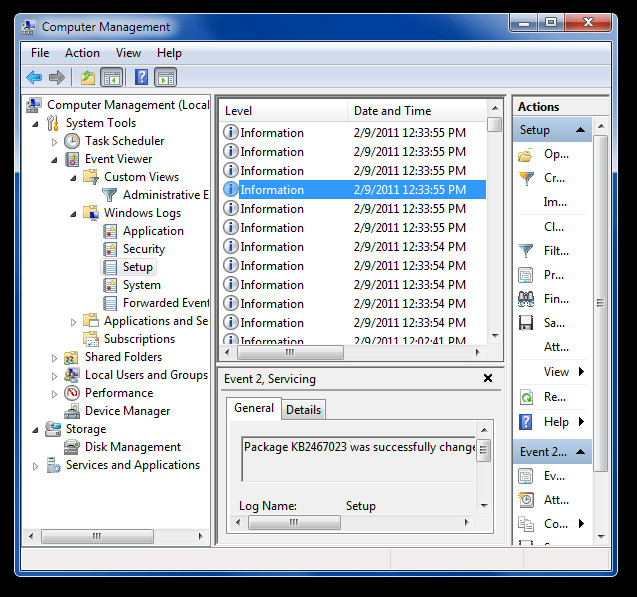
Task: Collapse the System Tools tree node
Action: 35,124
